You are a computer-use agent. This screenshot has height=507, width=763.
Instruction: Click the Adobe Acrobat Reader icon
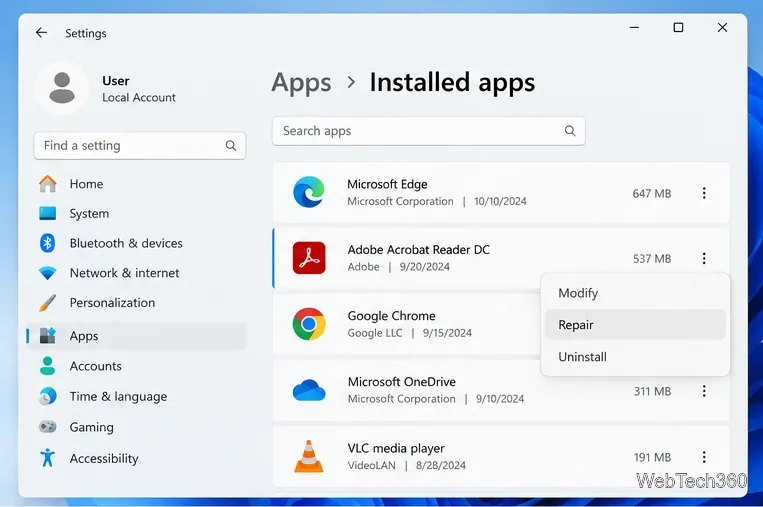click(309, 258)
